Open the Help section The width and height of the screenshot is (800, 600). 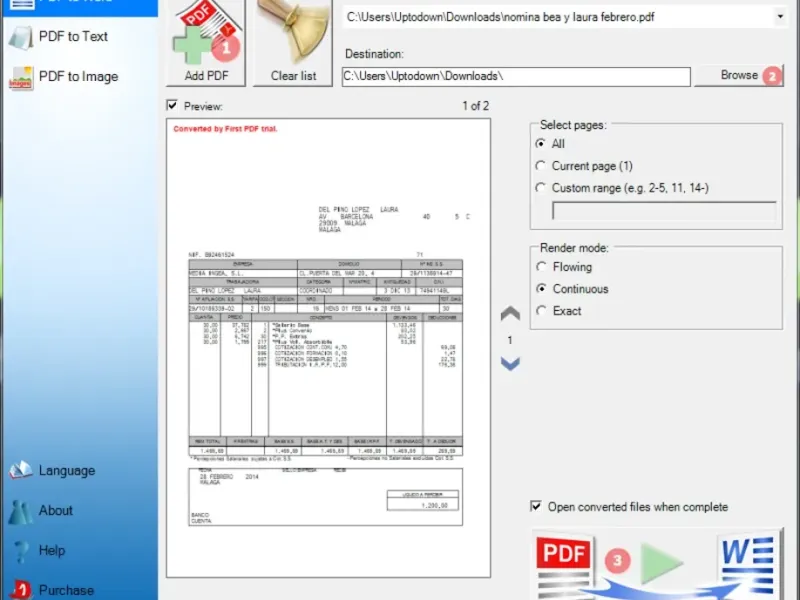click(x=52, y=550)
